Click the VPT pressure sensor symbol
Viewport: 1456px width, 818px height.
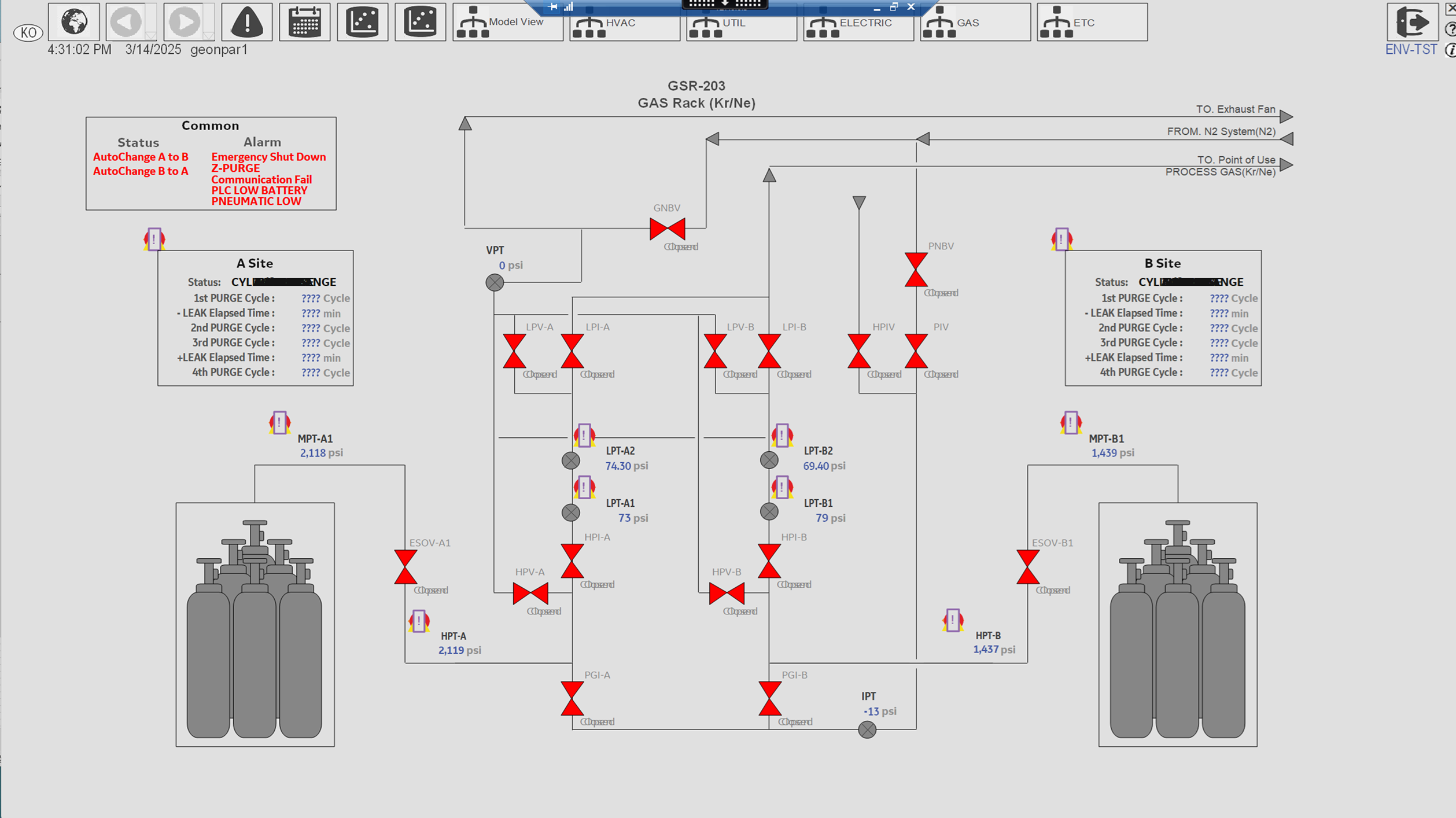tap(495, 282)
